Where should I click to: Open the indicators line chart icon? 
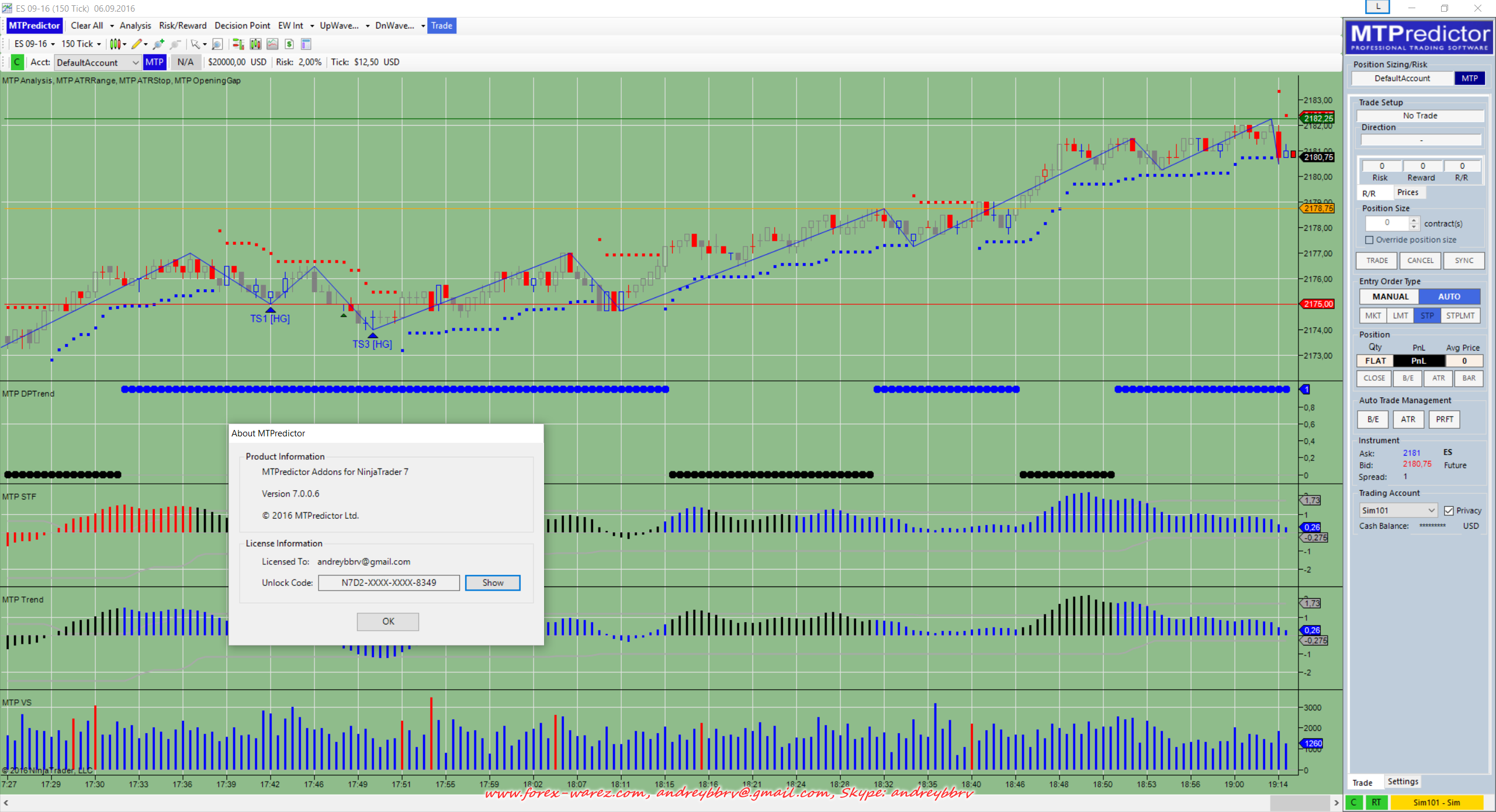[272, 44]
